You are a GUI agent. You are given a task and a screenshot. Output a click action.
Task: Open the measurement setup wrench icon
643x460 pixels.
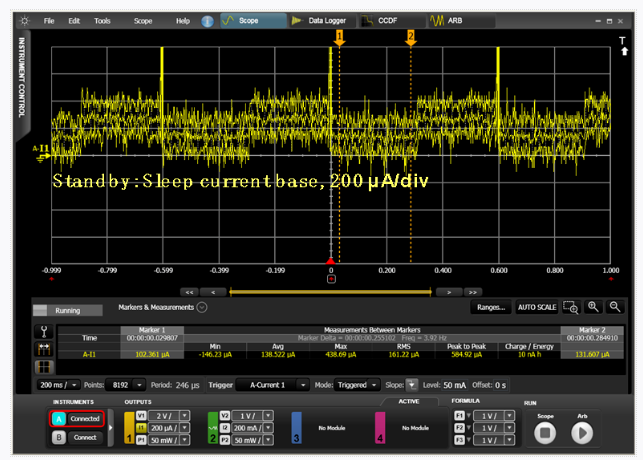tap(44, 331)
